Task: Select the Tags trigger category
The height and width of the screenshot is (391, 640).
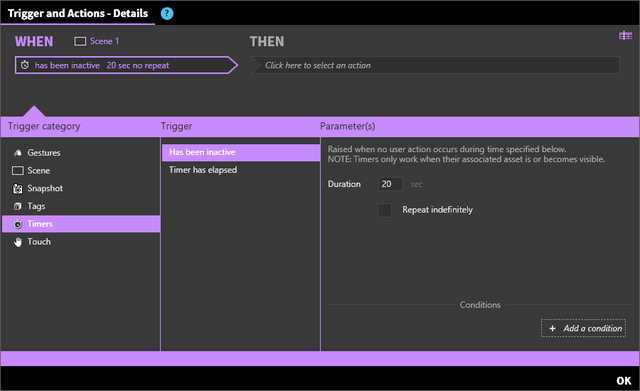Action: point(81,206)
